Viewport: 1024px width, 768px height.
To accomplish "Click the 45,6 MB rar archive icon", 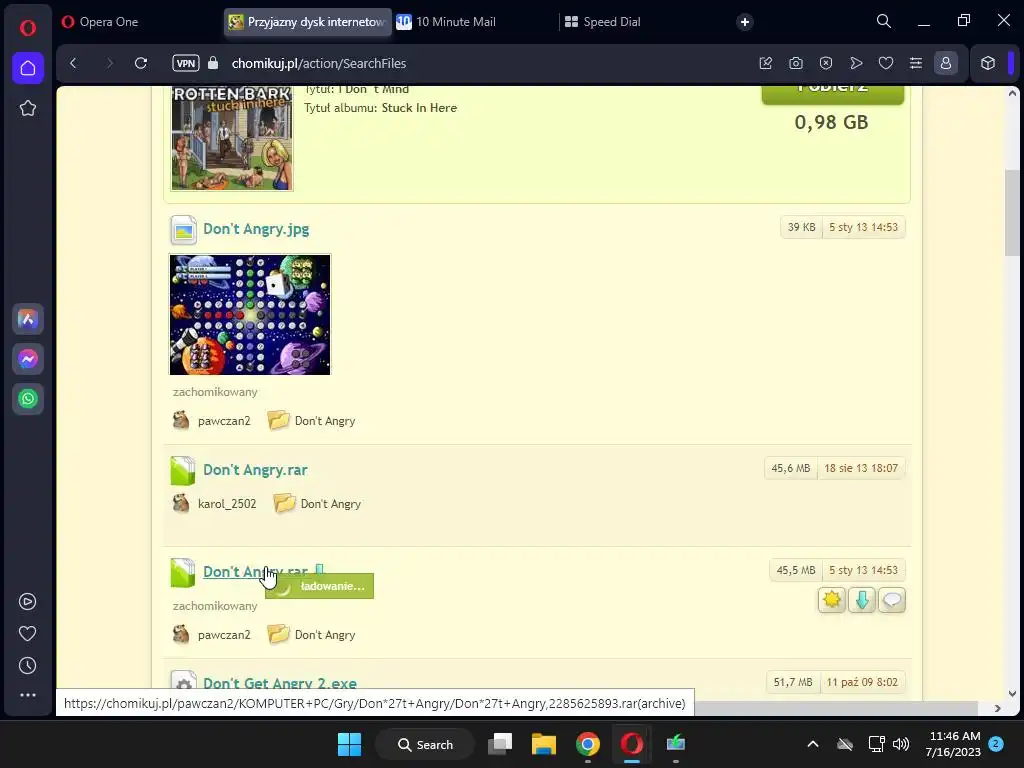I will click(x=183, y=471).
